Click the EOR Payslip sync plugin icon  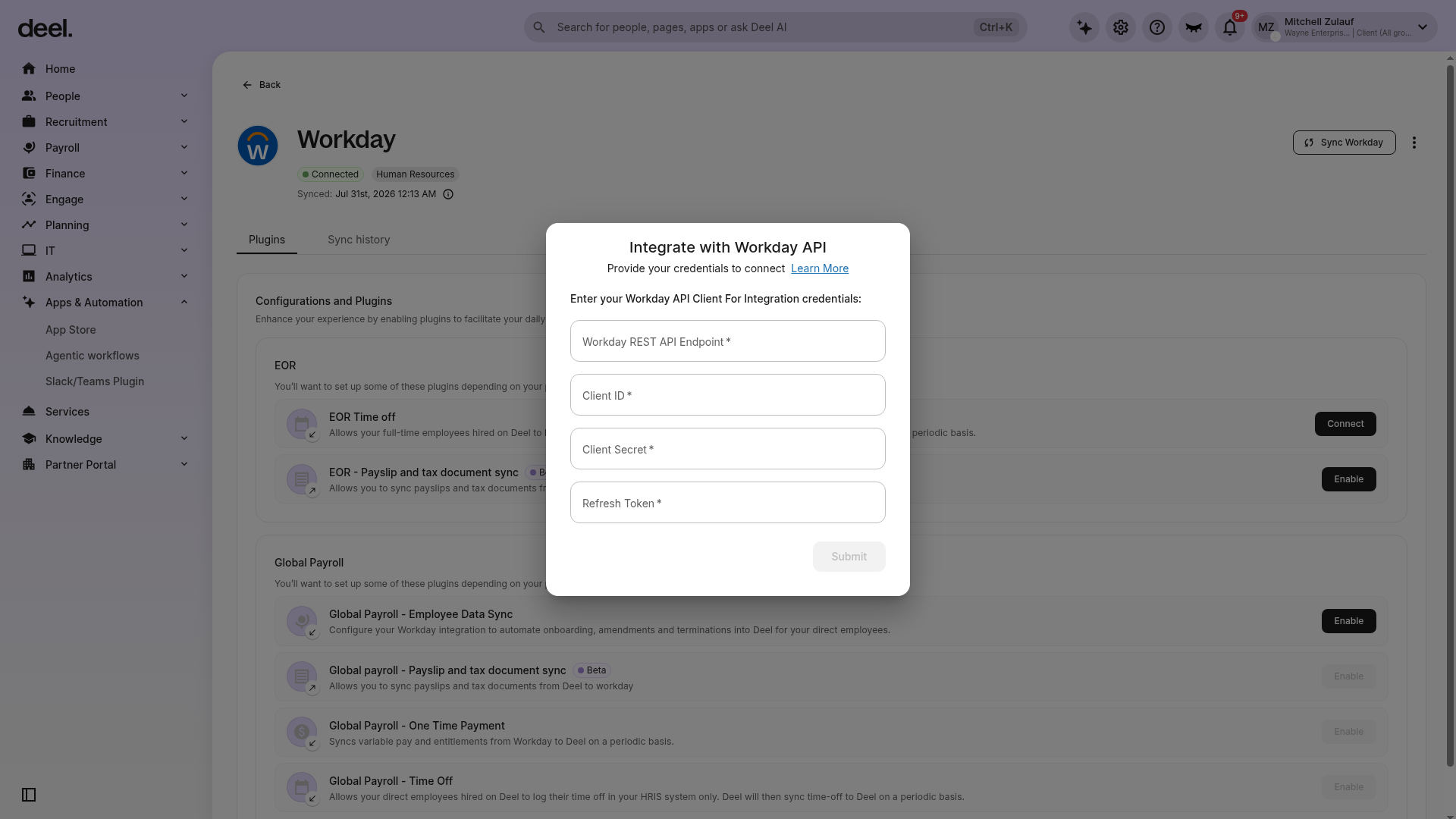pyautogui.click(x=302, y=479)
